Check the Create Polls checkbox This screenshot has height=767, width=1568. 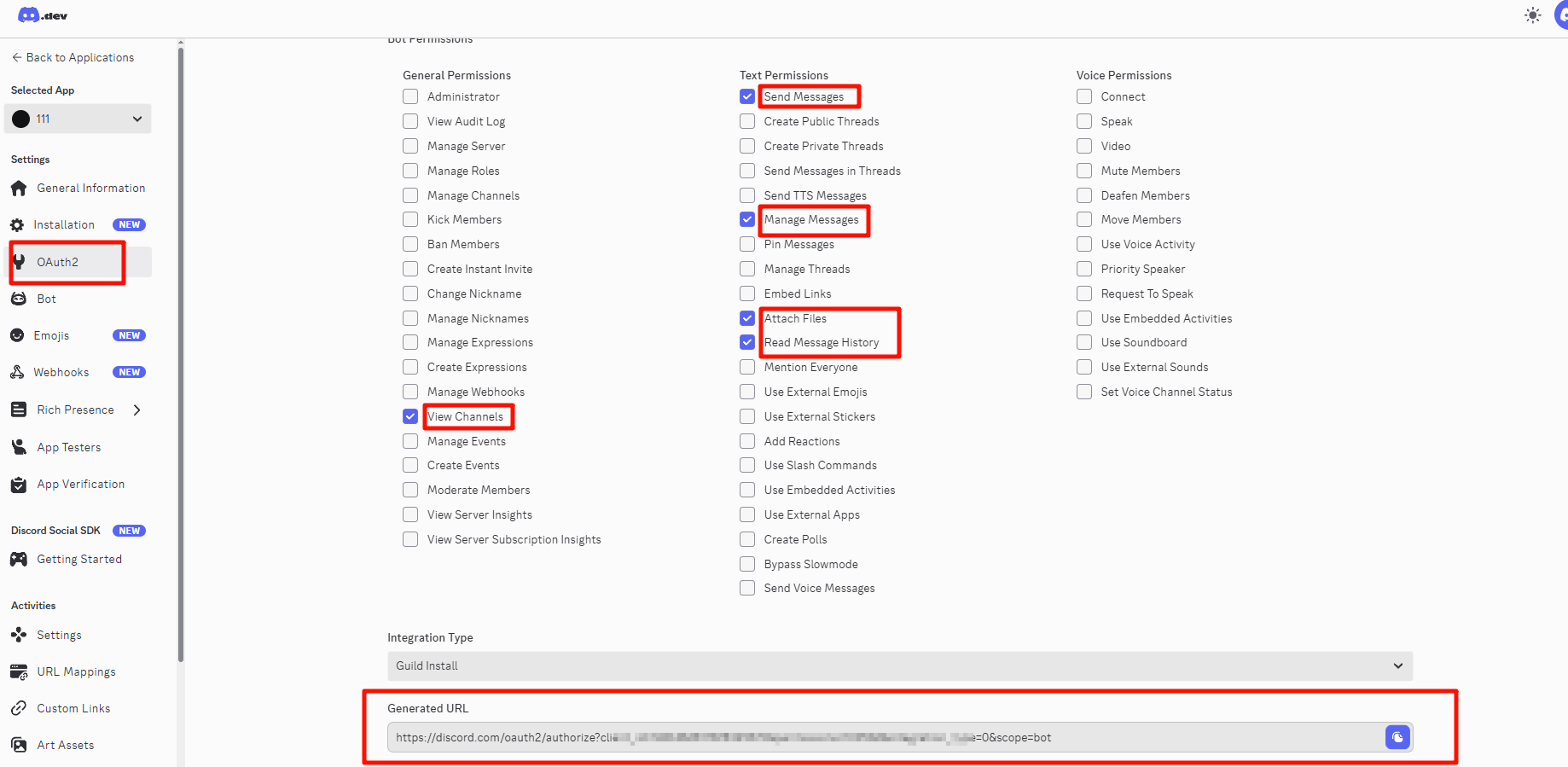pos(747,539)
